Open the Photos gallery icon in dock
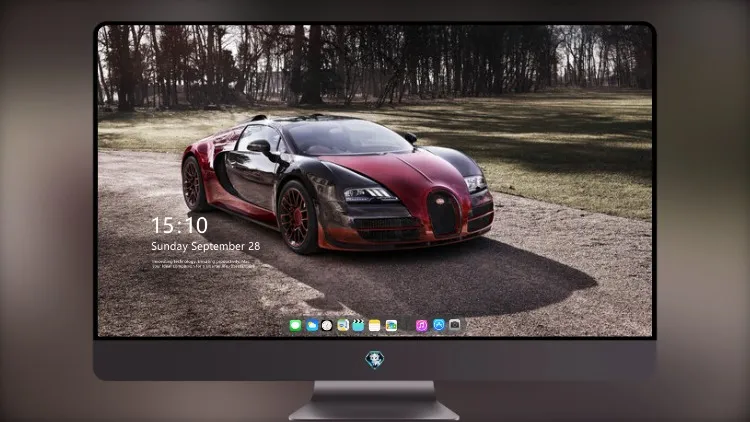Screen dimensions: 750x422 coord(391,326)
